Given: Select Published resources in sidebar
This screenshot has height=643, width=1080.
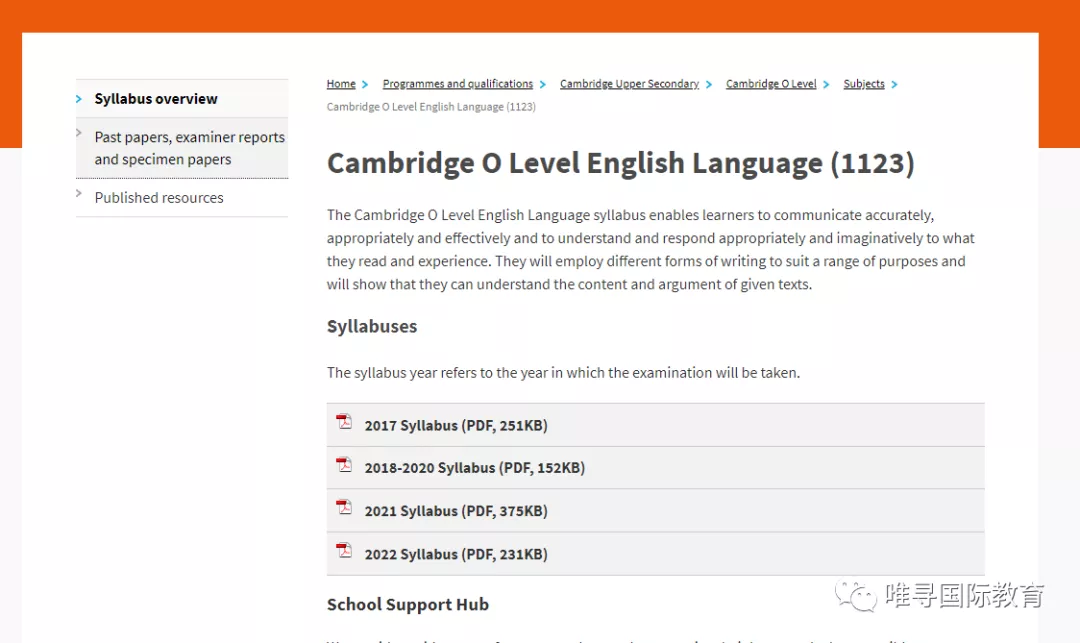Looking at the screenshot, I should [159, 198].
